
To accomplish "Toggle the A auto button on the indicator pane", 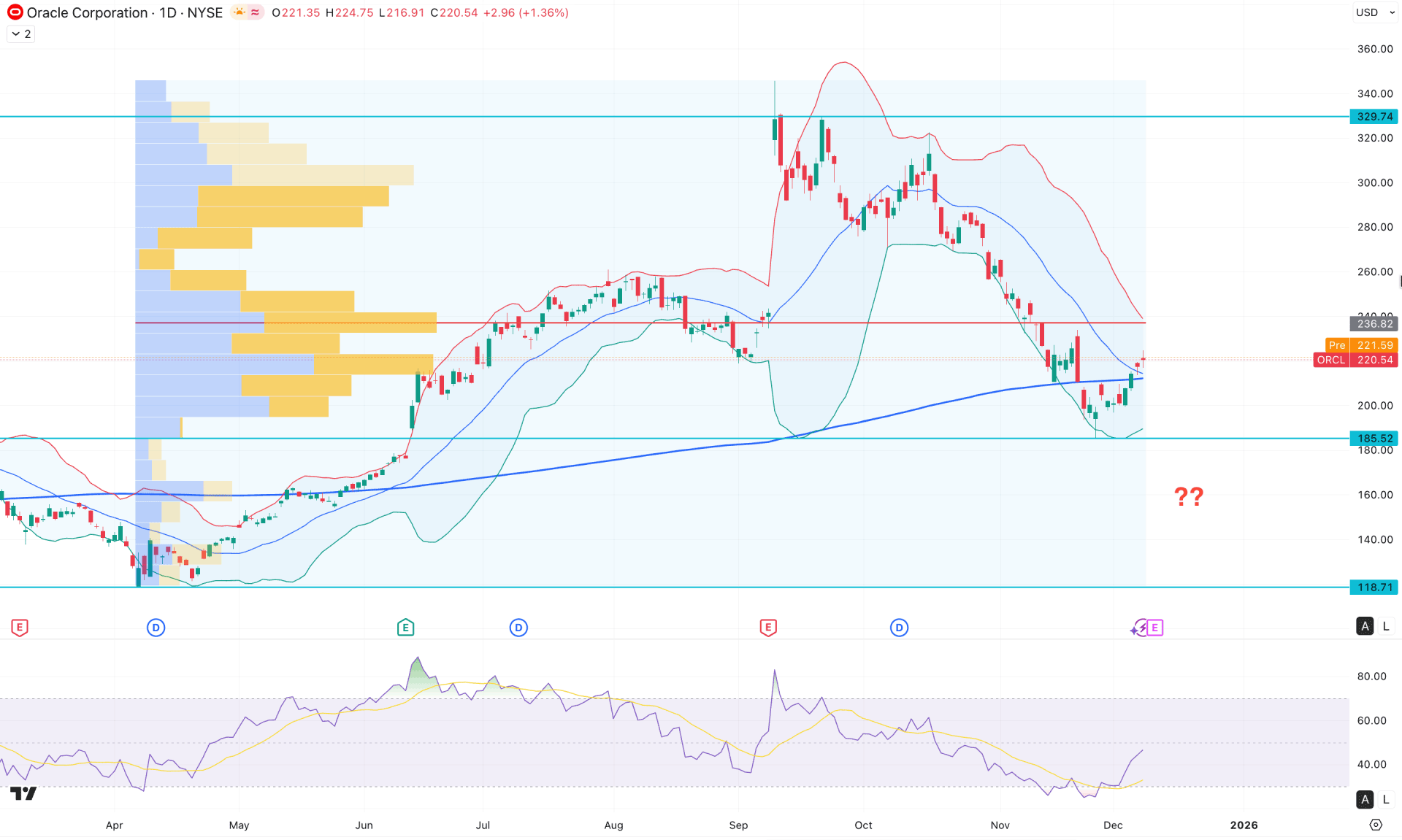I will tap(1365, 799).
